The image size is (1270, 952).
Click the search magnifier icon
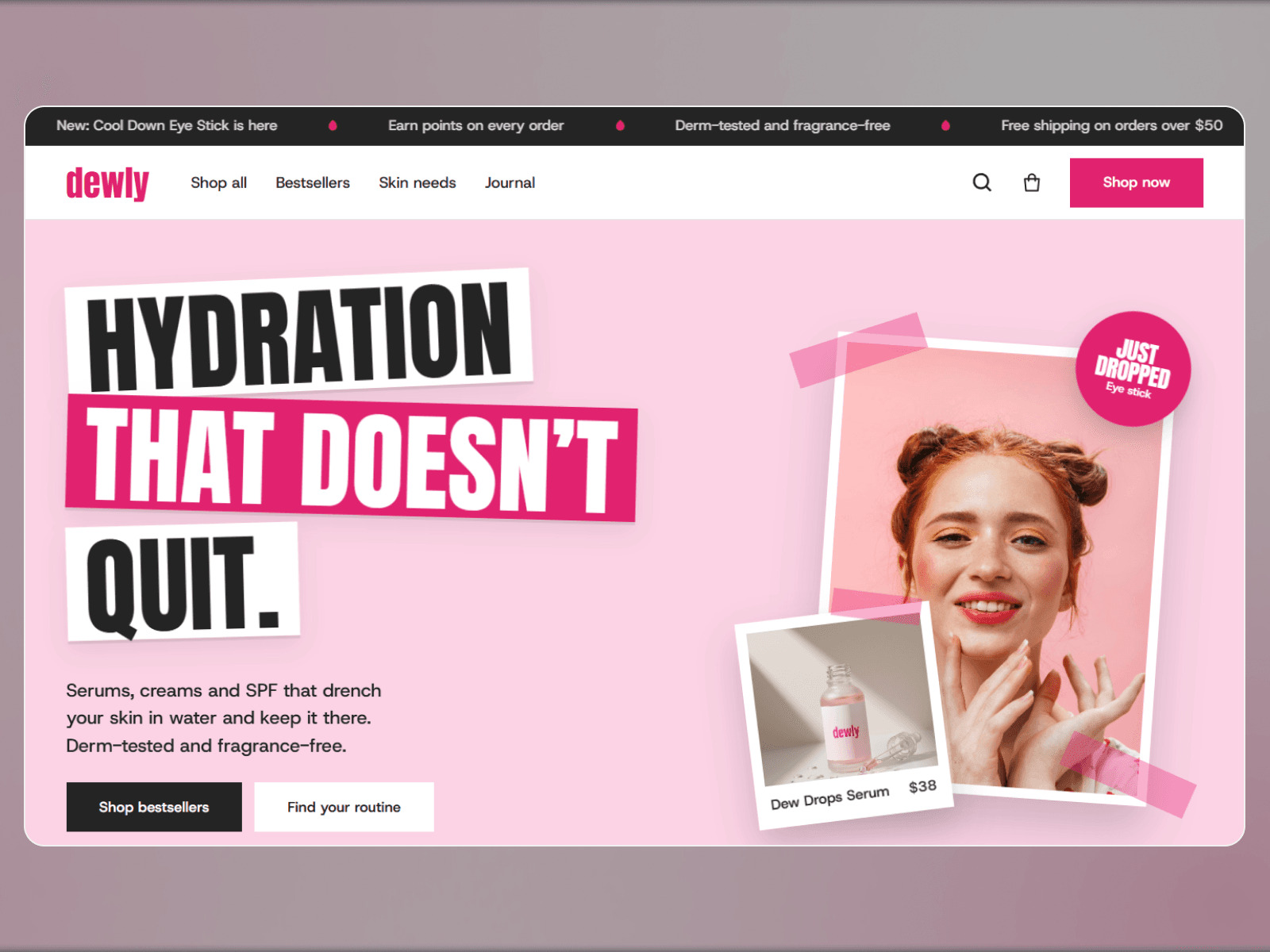point(982,182)
